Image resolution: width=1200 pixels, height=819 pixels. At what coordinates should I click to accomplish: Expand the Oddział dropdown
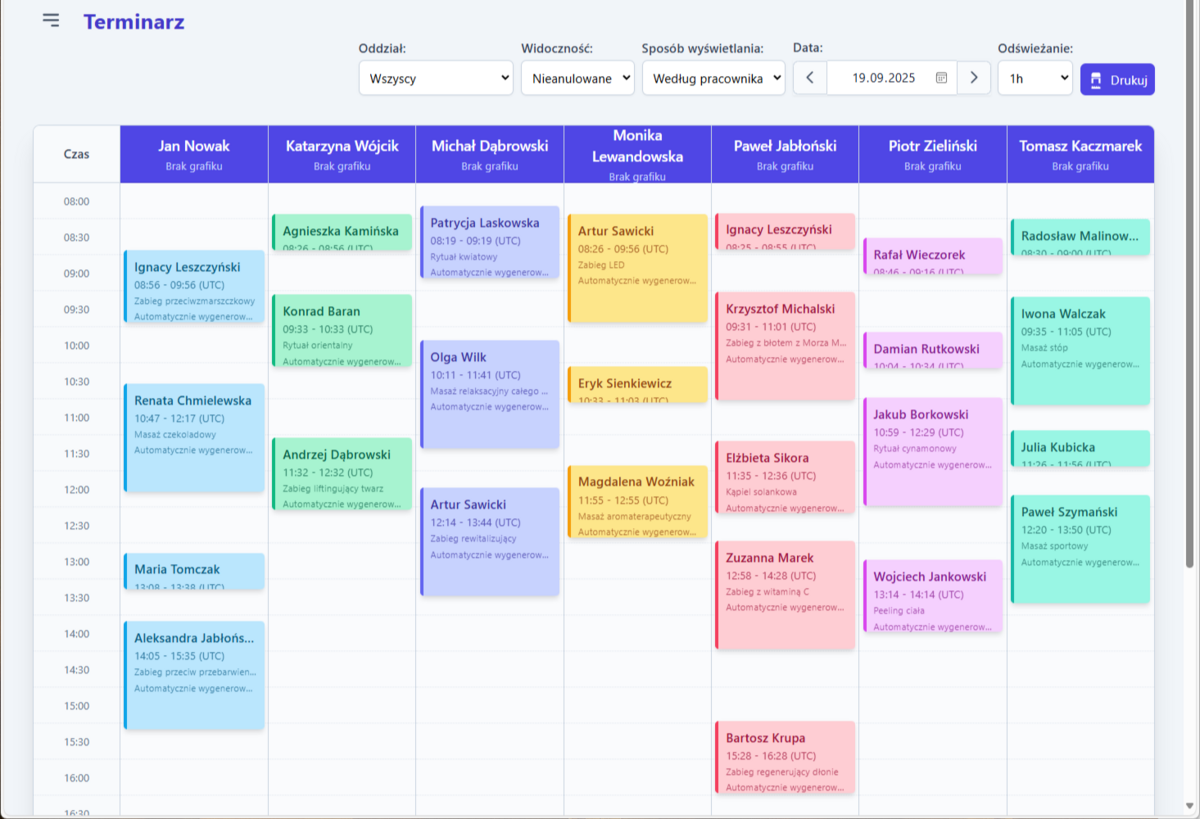436,78
